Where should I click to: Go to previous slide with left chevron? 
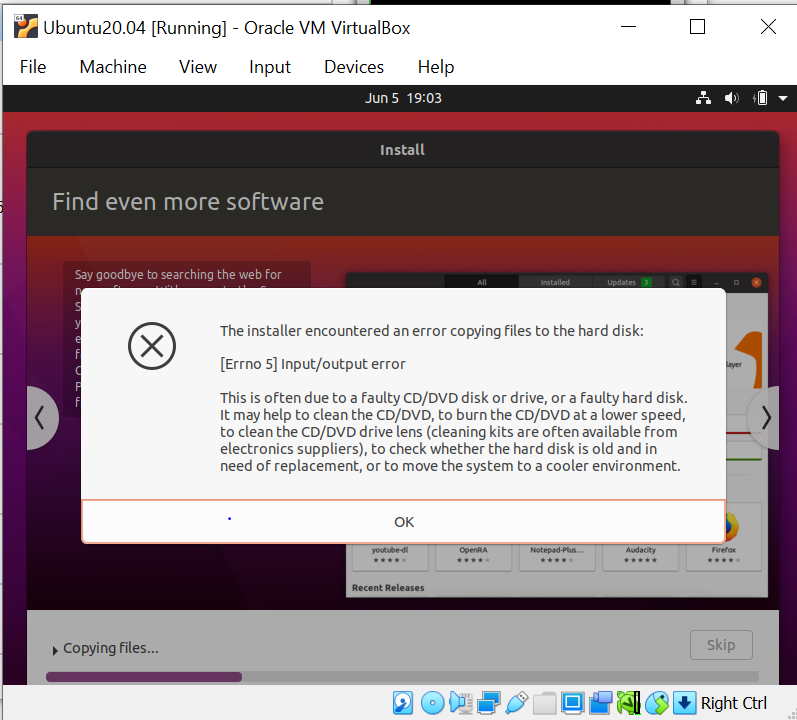40,418
